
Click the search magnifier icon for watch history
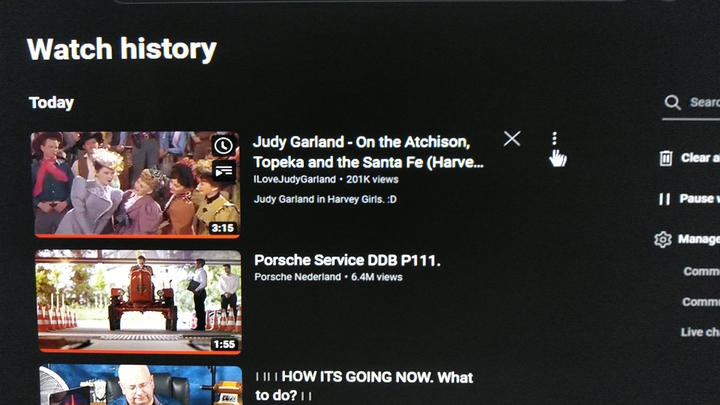point(672,102)
